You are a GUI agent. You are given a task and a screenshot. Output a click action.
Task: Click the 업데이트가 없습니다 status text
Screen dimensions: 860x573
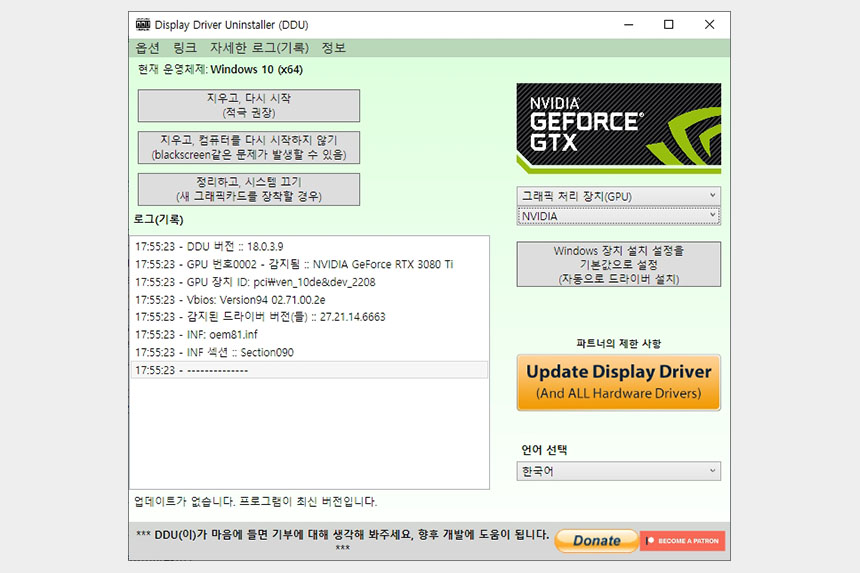(256, 501)
